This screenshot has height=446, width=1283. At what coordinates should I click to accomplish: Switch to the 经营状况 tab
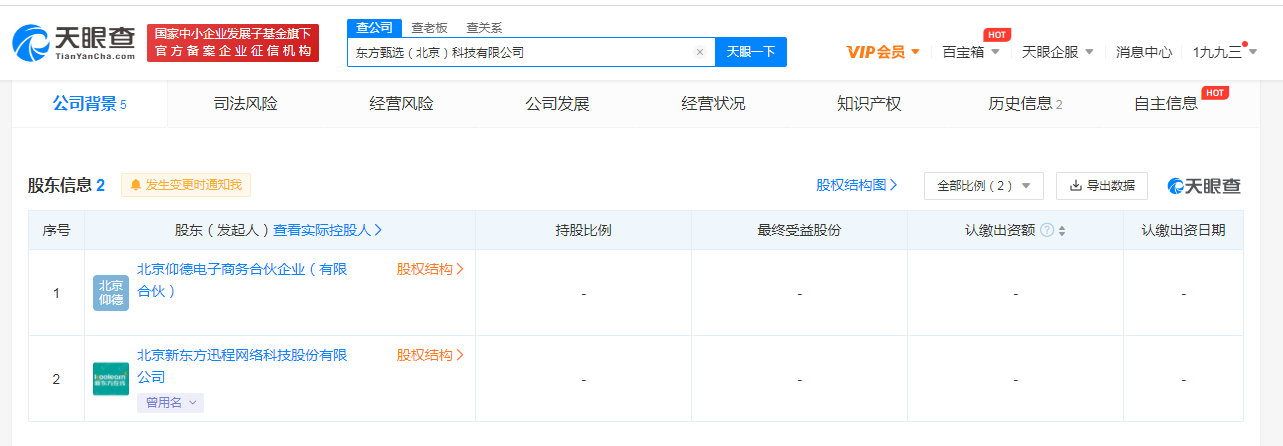(713, 104)
